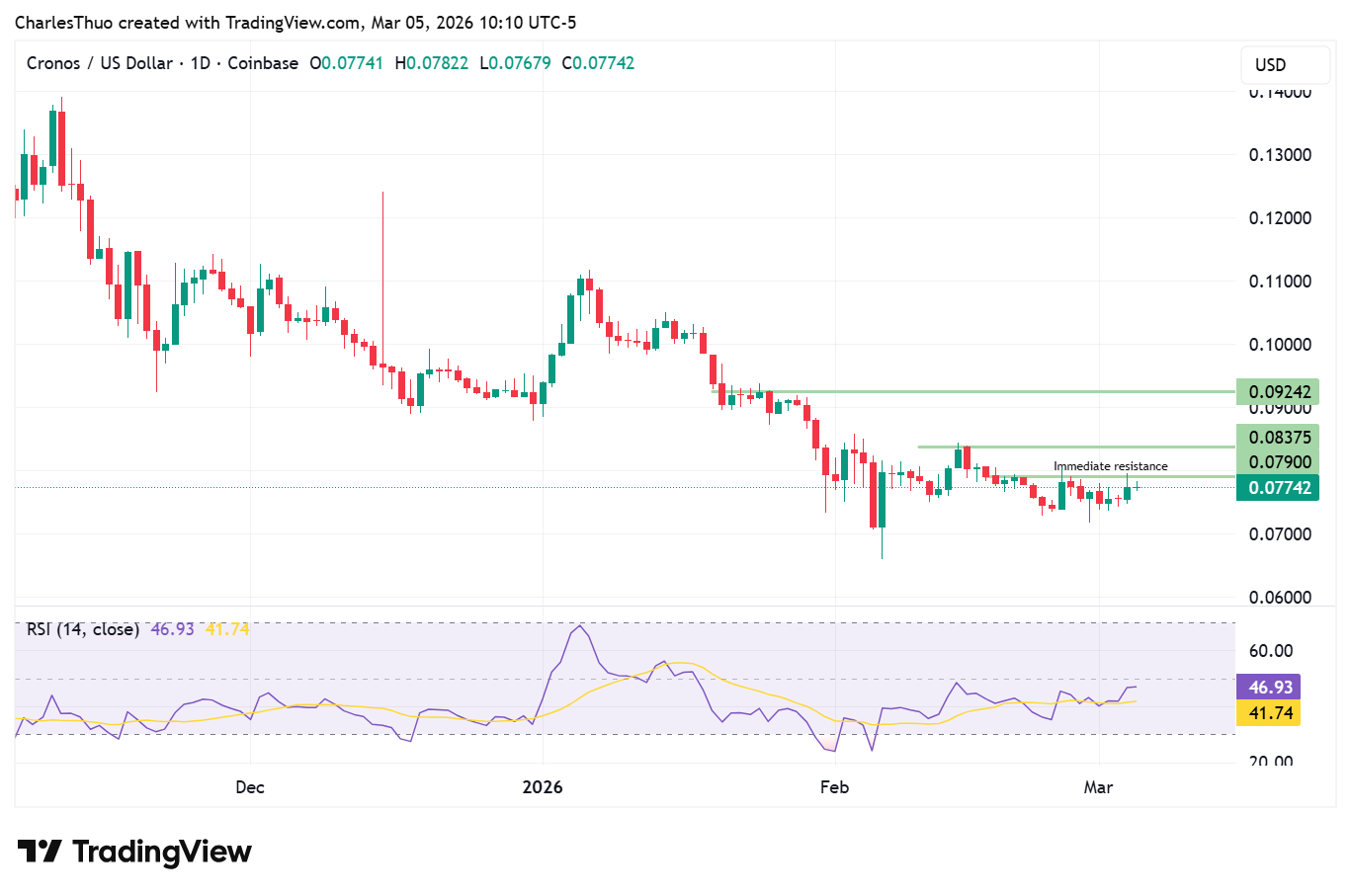Click the 0.07900 immediate resistance price tag
This screenshot has height=896, width=1351.
click(x=1277, y=462)
